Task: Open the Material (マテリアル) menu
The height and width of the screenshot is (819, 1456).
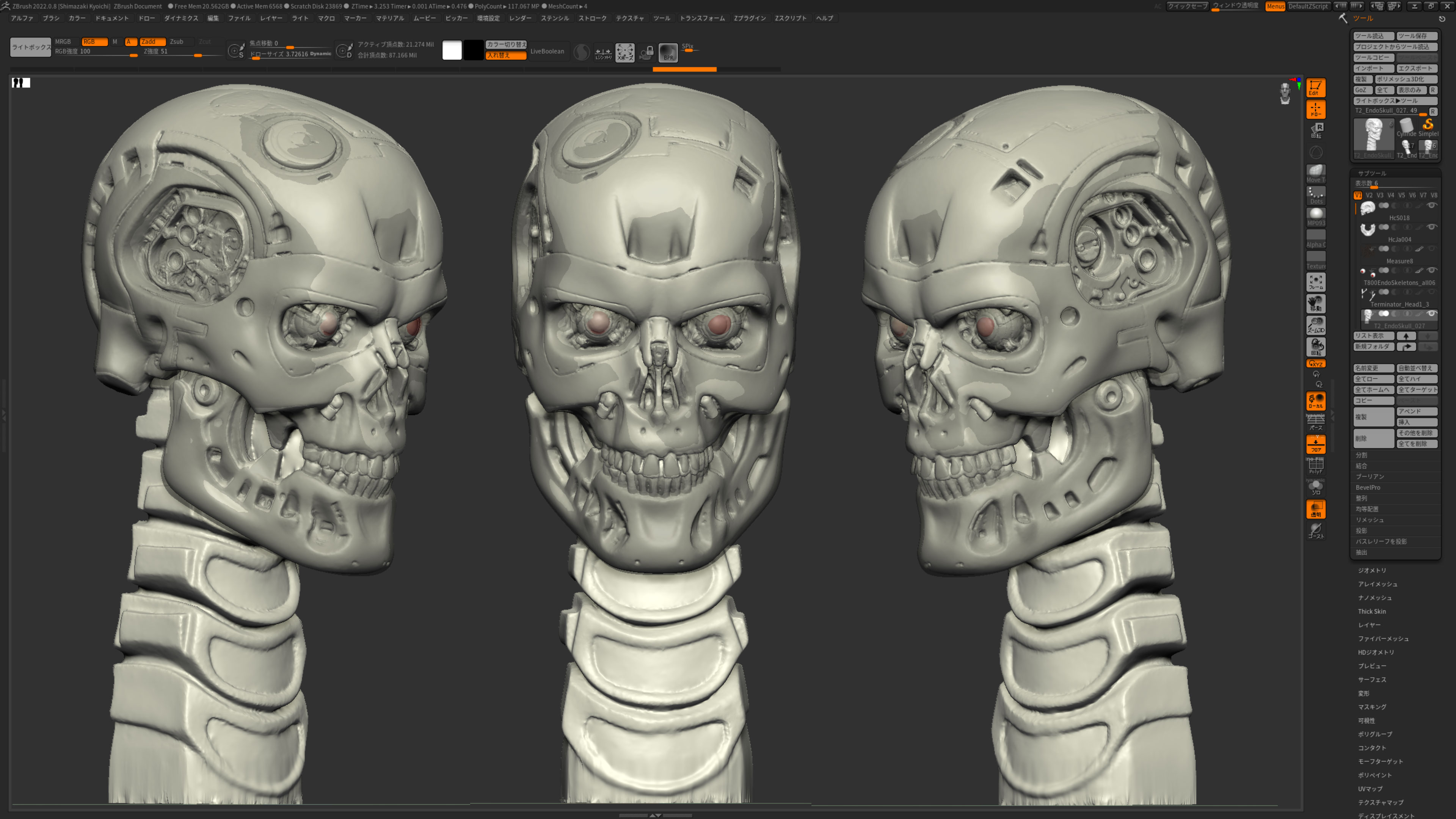Action: coord(390,18)
